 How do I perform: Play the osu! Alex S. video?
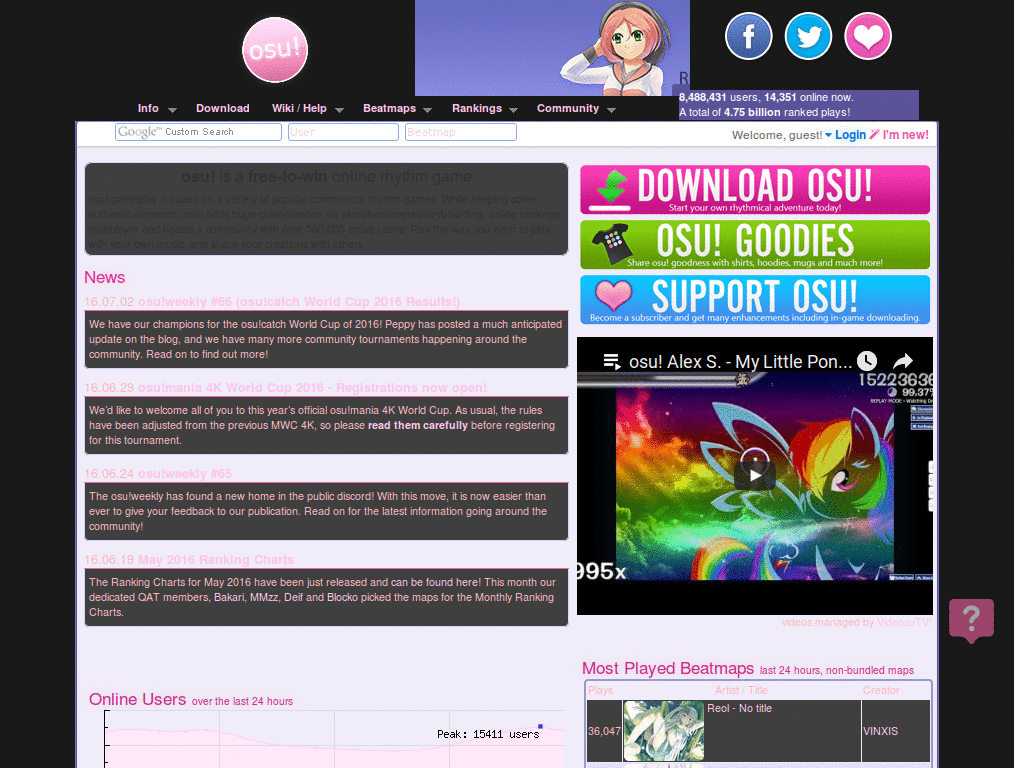click(x=755, y=475)
